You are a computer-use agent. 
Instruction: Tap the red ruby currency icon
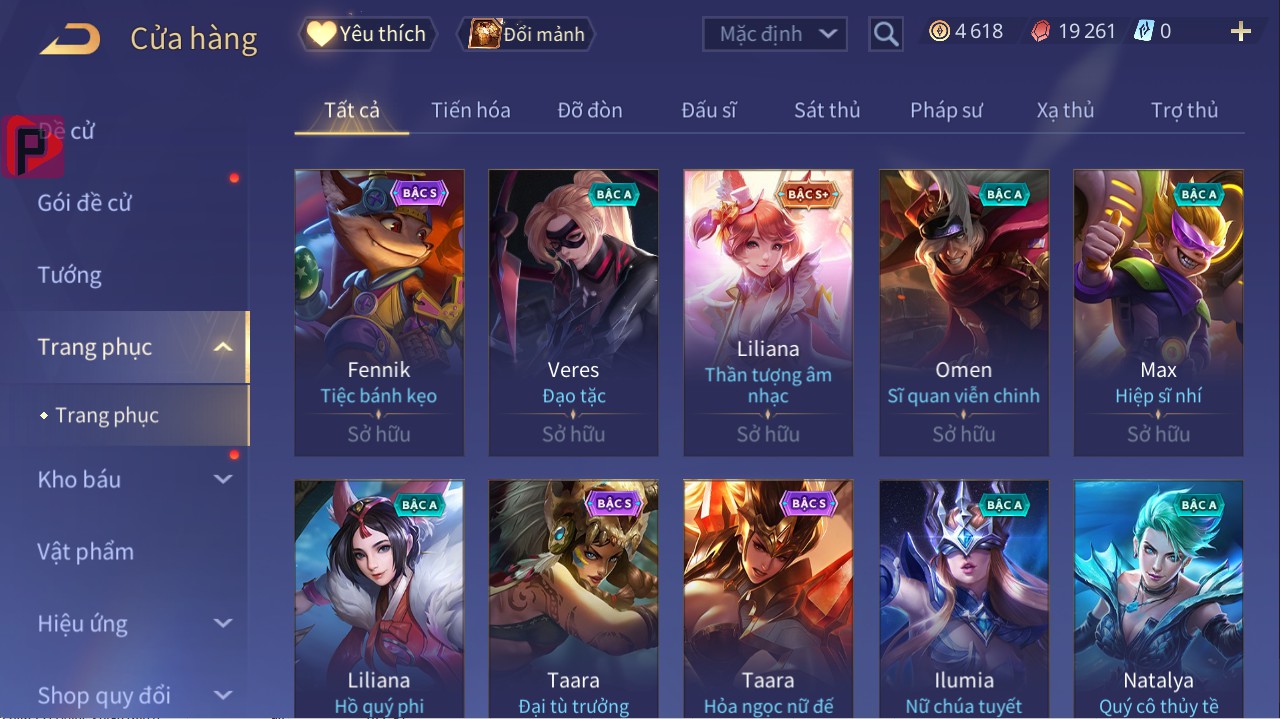1041,32
